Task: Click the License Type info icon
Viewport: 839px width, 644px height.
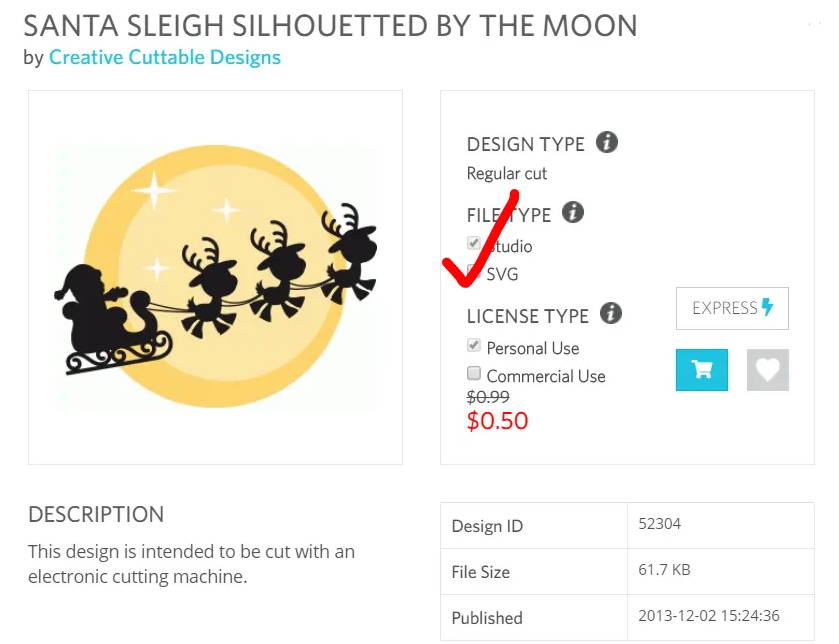Action: (x=611, y=313)
